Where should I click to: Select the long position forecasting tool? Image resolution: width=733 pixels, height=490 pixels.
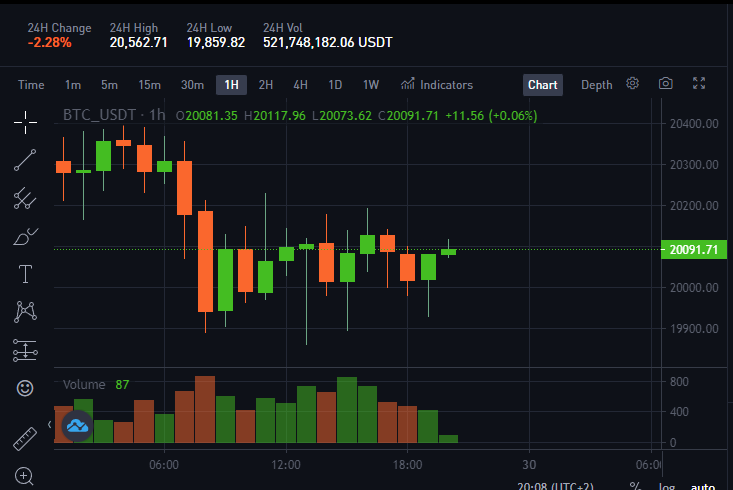tap(25, 350)
